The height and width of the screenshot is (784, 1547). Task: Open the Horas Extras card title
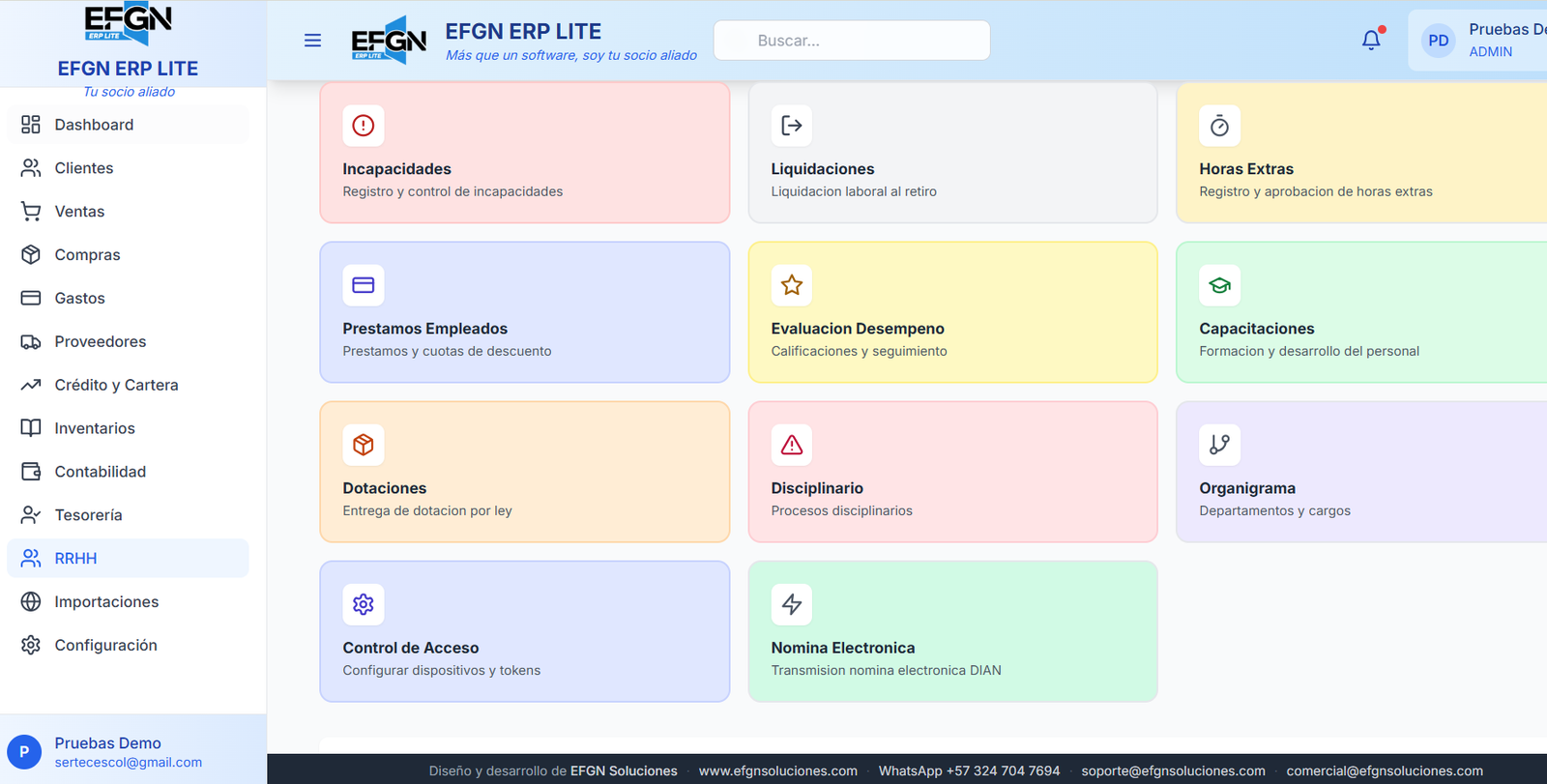tap(1246, 169)
